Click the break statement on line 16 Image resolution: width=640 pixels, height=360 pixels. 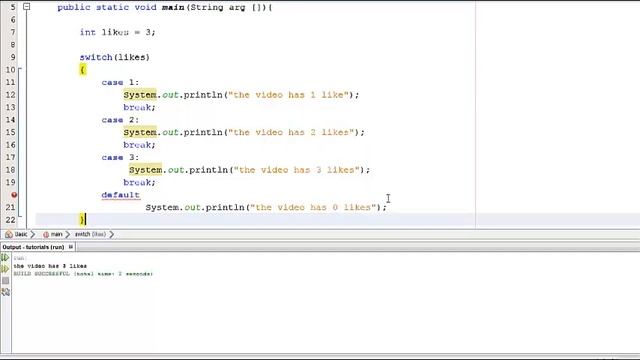click(x=140, y=145)
